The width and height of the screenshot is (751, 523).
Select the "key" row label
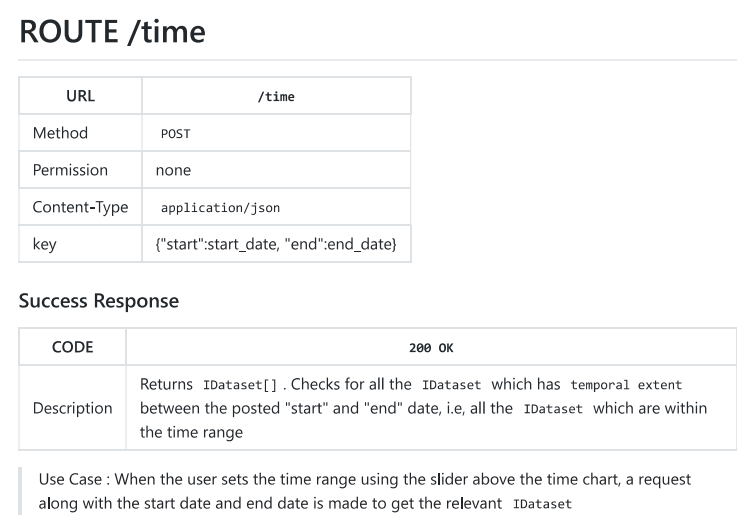click(45, 244)
